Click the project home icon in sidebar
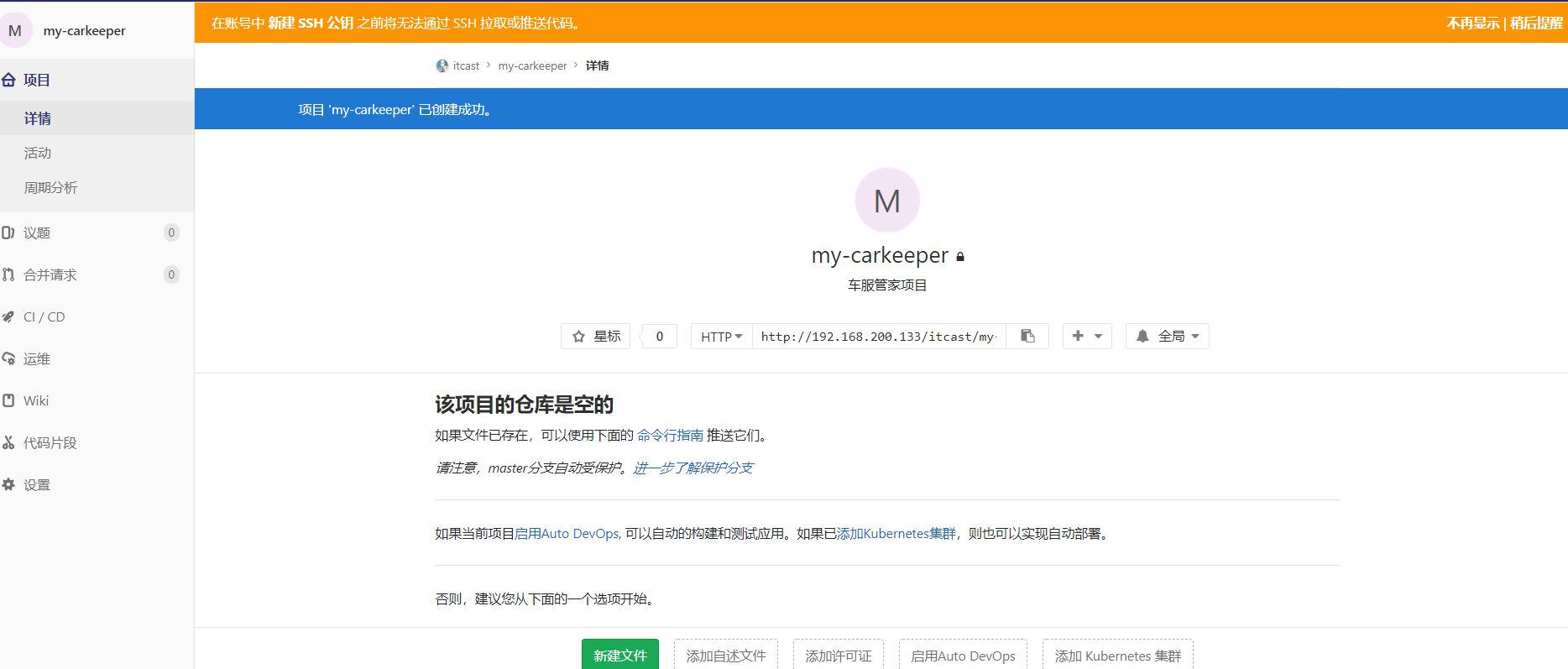This screenshot has height=669, width=1568. coord(8,80)
